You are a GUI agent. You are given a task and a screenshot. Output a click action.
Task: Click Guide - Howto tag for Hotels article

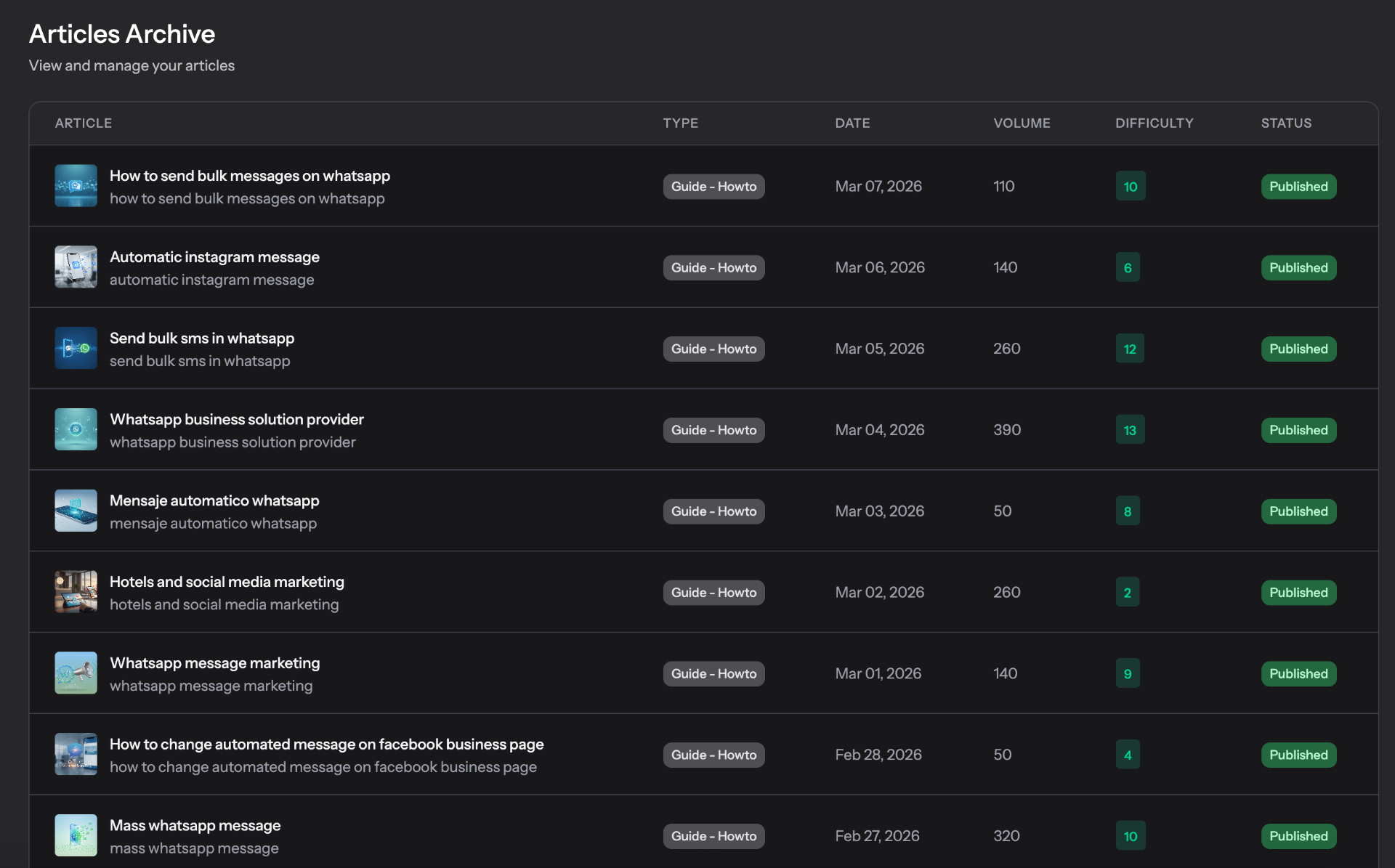point(713,593)
